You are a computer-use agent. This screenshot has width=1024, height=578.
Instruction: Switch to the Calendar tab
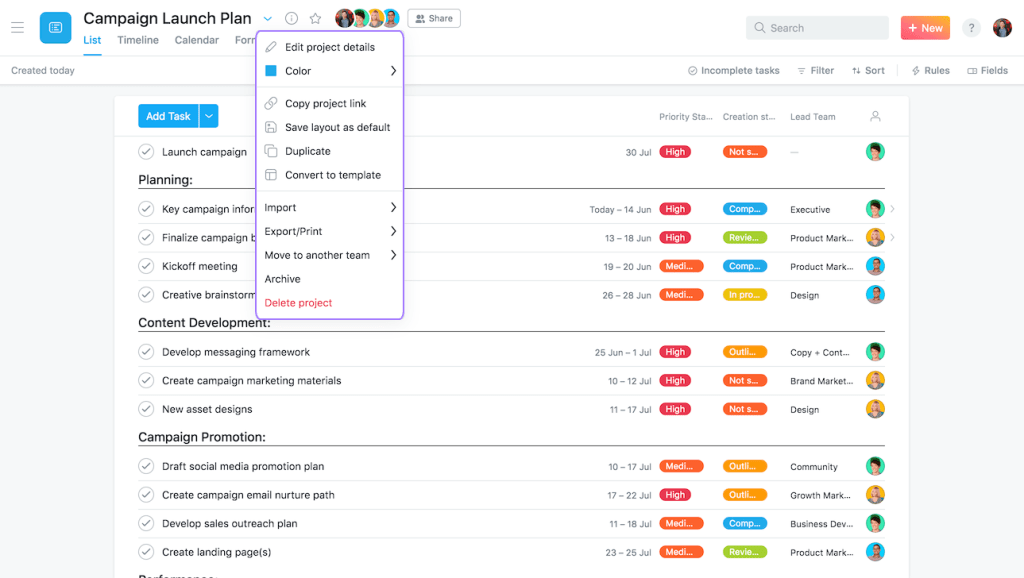197,40
